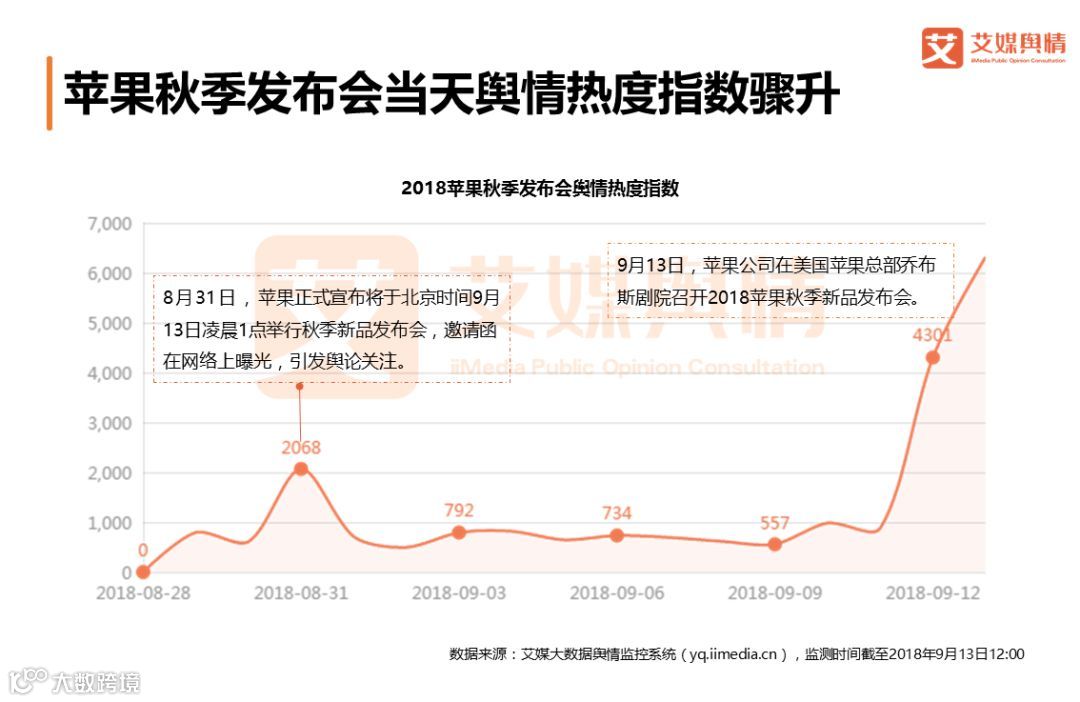Click x-axis label 2018-08-31
The width and height of the screenshot is (1080, 702).
coord(301,593)
